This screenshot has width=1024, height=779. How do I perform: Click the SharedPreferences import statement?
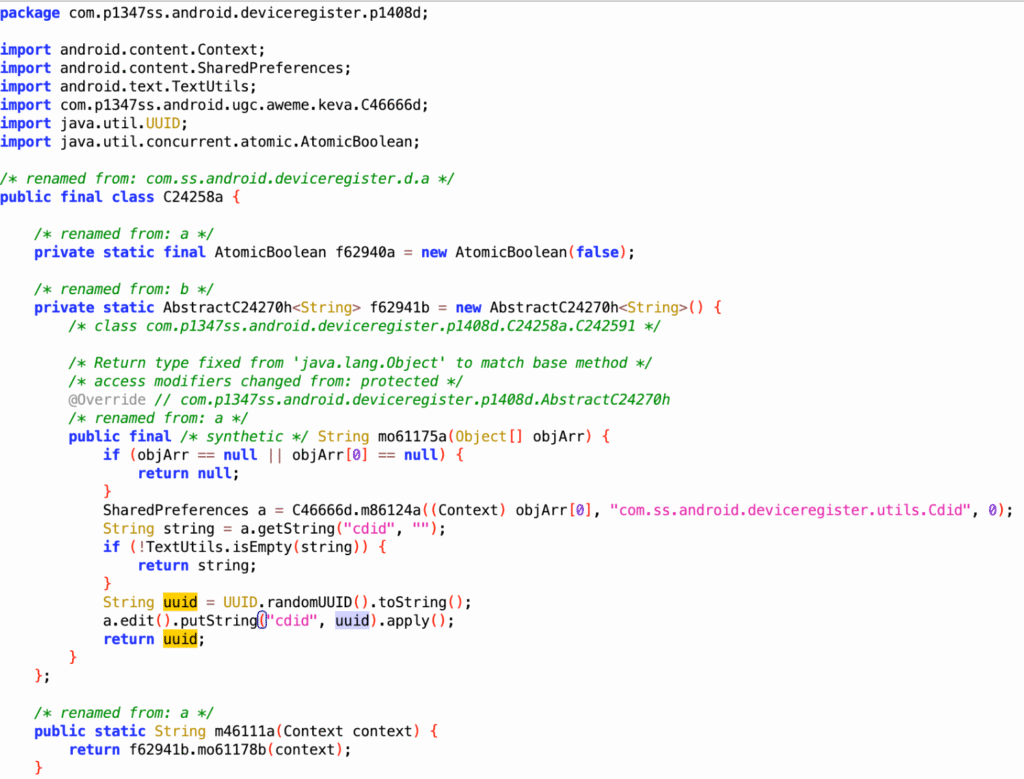[x=205, y=68]
